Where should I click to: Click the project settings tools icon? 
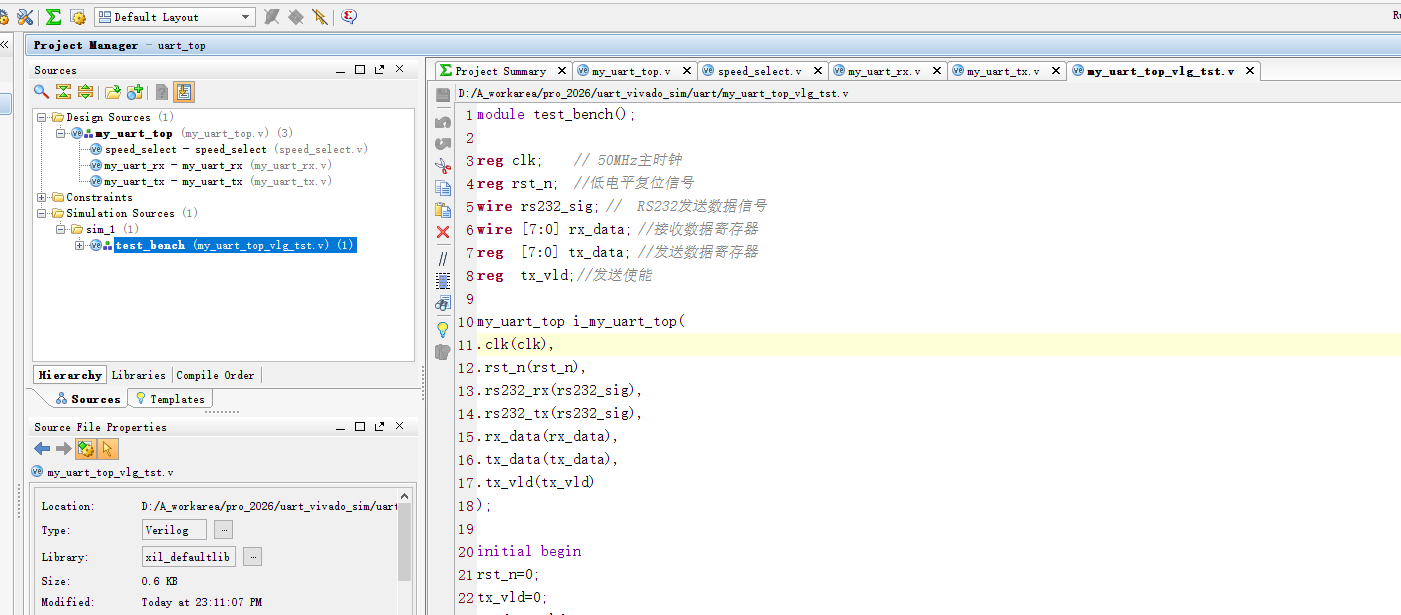coord(25,17)
